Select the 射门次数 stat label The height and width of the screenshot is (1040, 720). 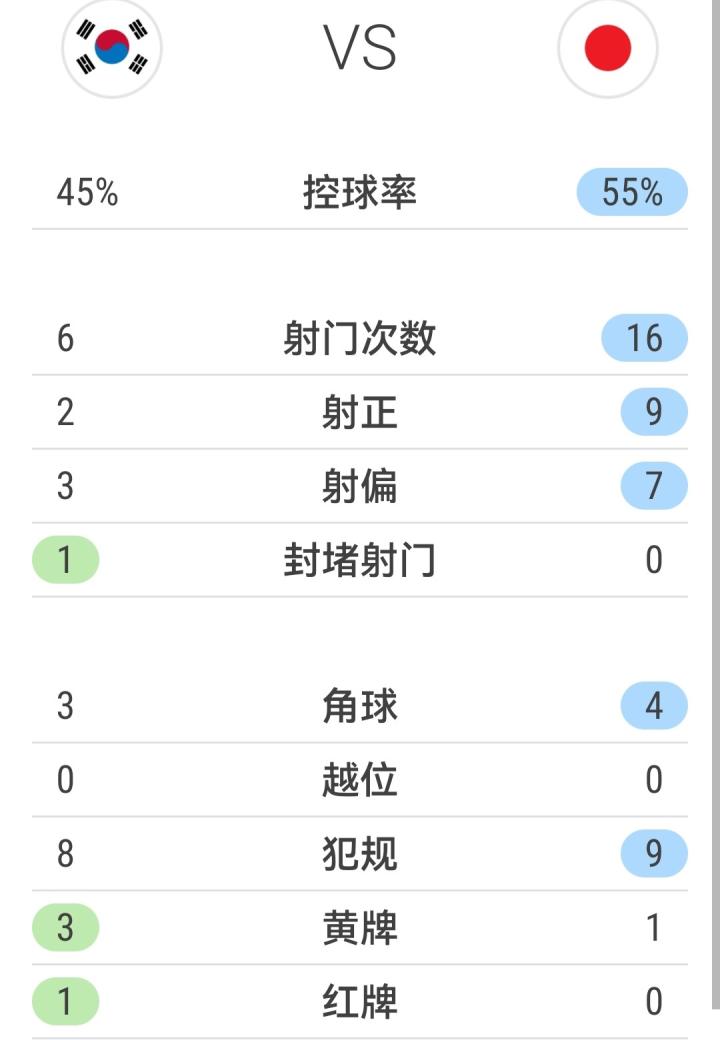(x=360, y=339)
